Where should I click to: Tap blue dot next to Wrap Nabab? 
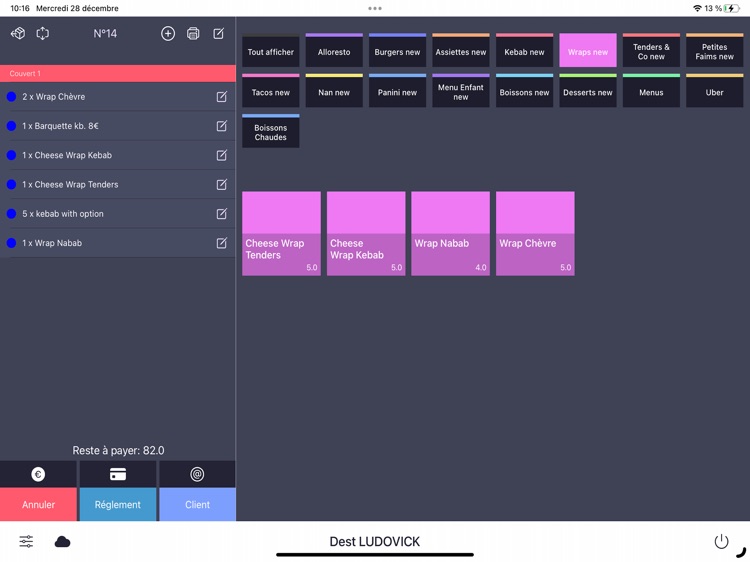tap(11, 242)
